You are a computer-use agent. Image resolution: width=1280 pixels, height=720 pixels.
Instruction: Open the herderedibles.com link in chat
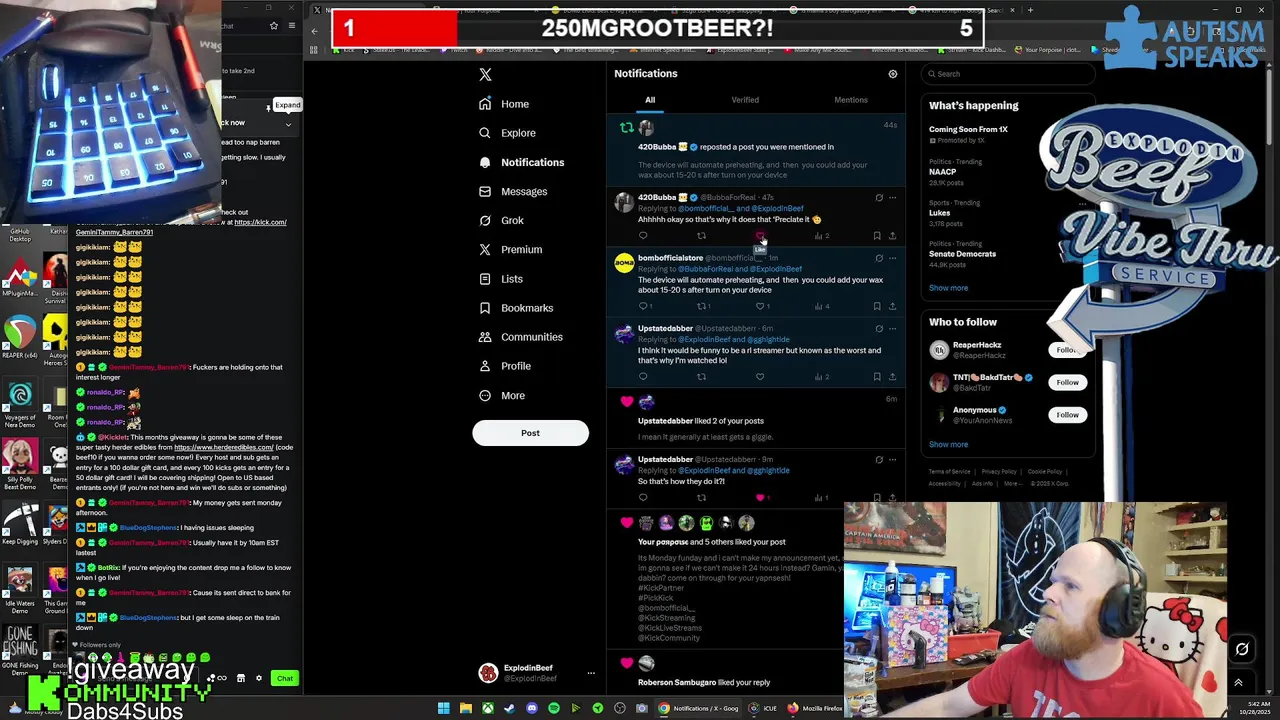pyautogui.click(x=224, y=447)
